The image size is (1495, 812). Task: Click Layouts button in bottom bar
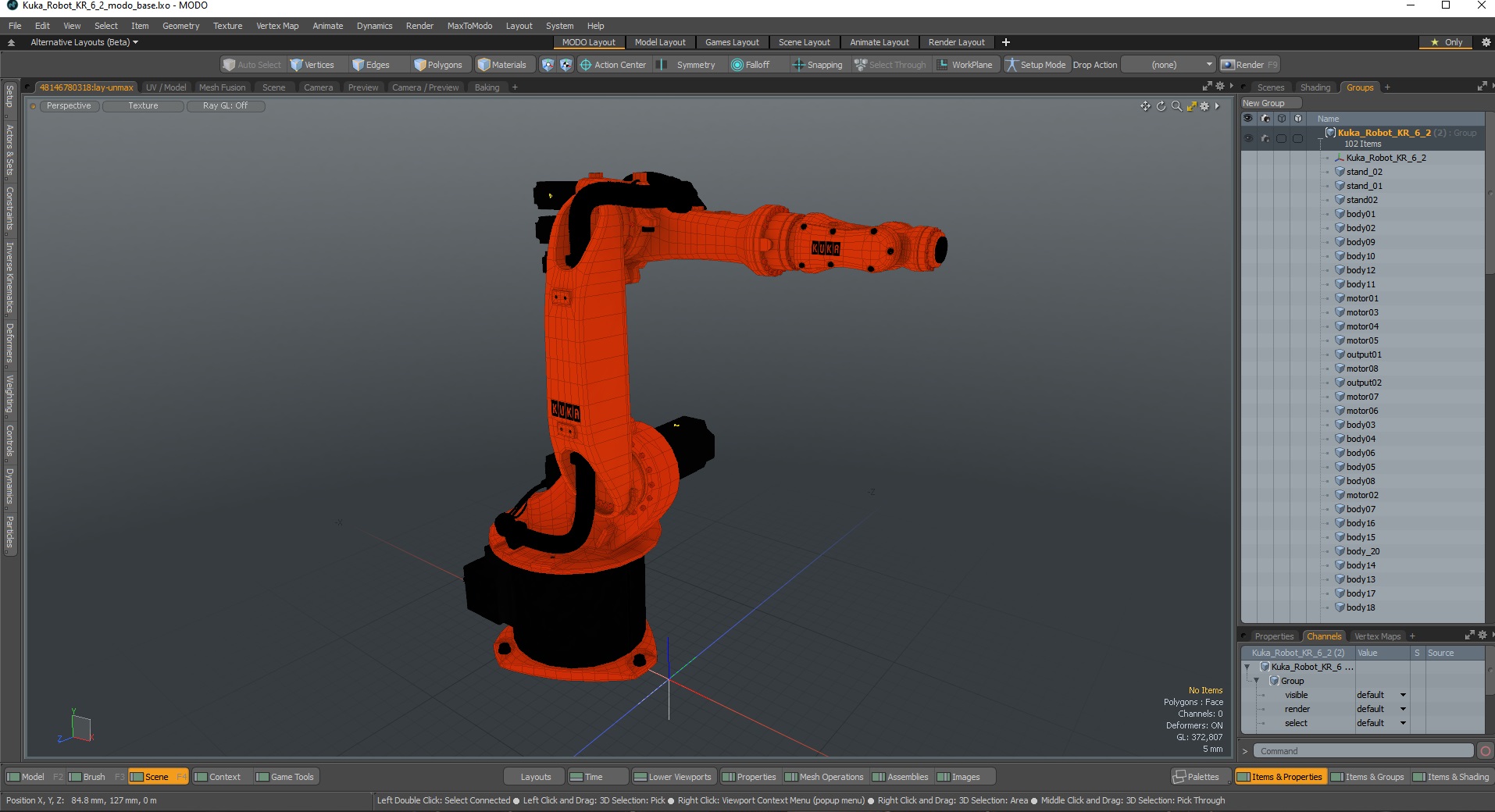pos(535,777)
